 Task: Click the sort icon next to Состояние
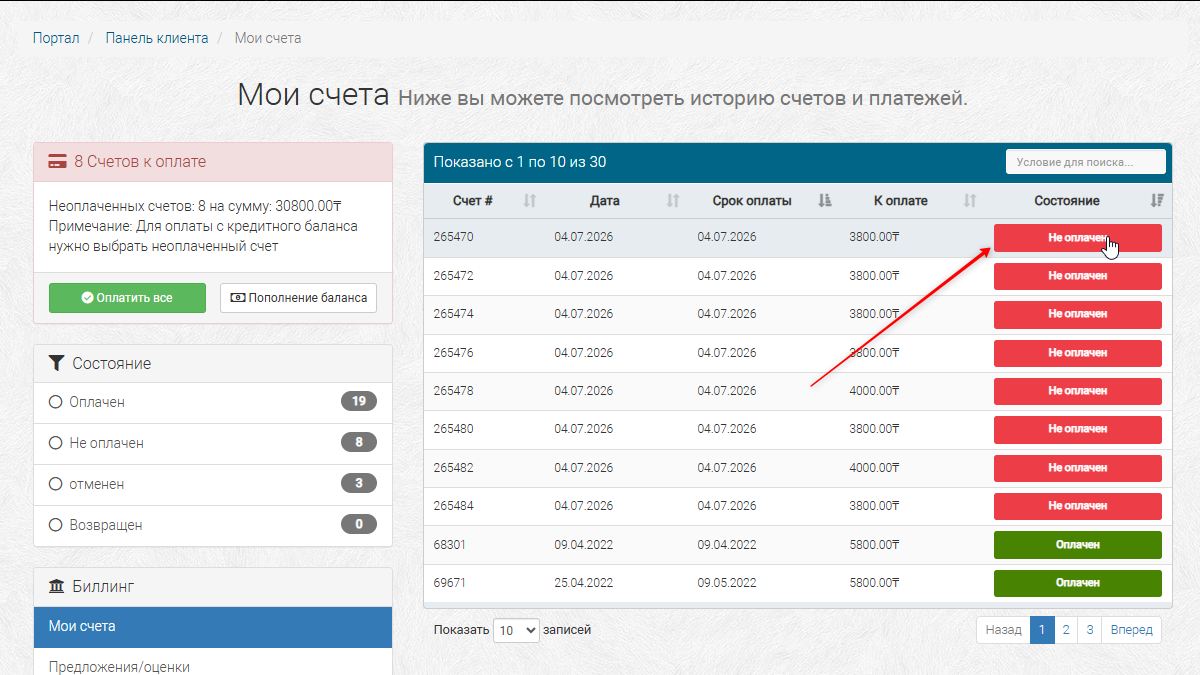tap(1157, 201)
